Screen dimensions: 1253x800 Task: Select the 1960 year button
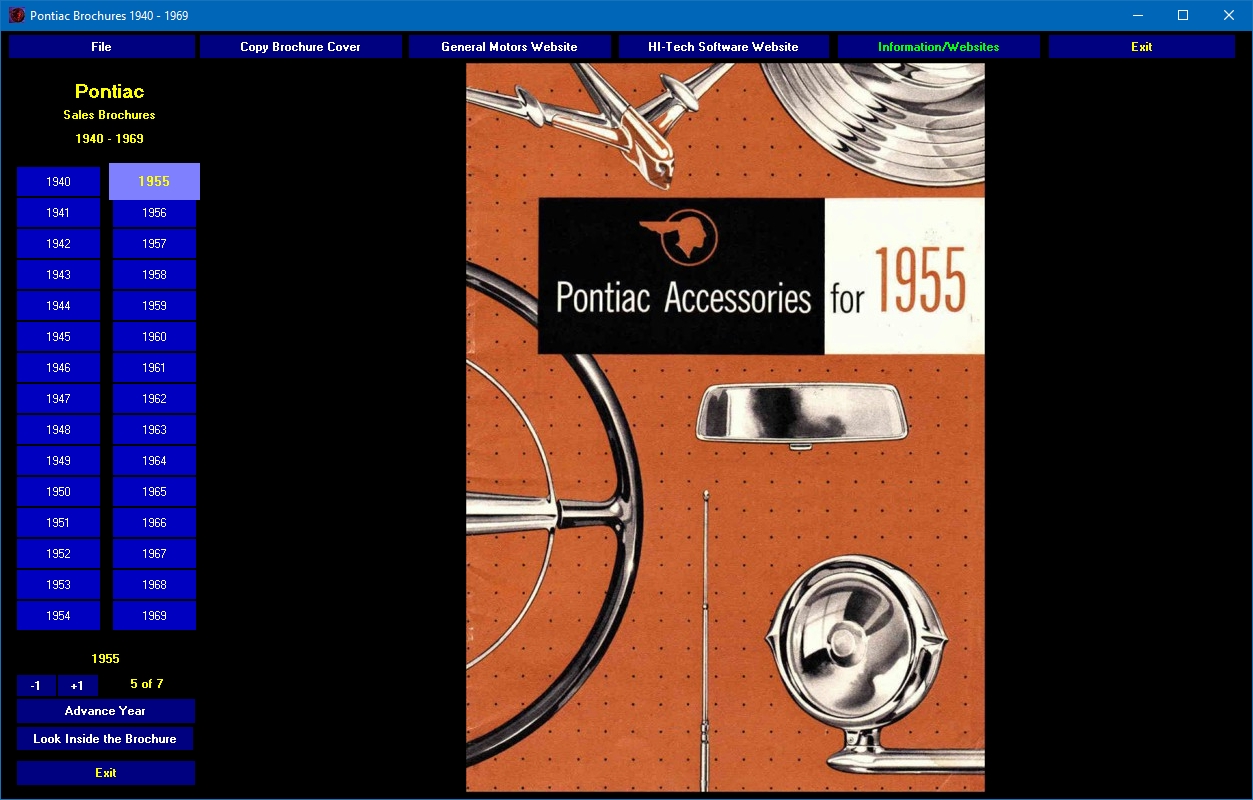click(x=154, y=337)
